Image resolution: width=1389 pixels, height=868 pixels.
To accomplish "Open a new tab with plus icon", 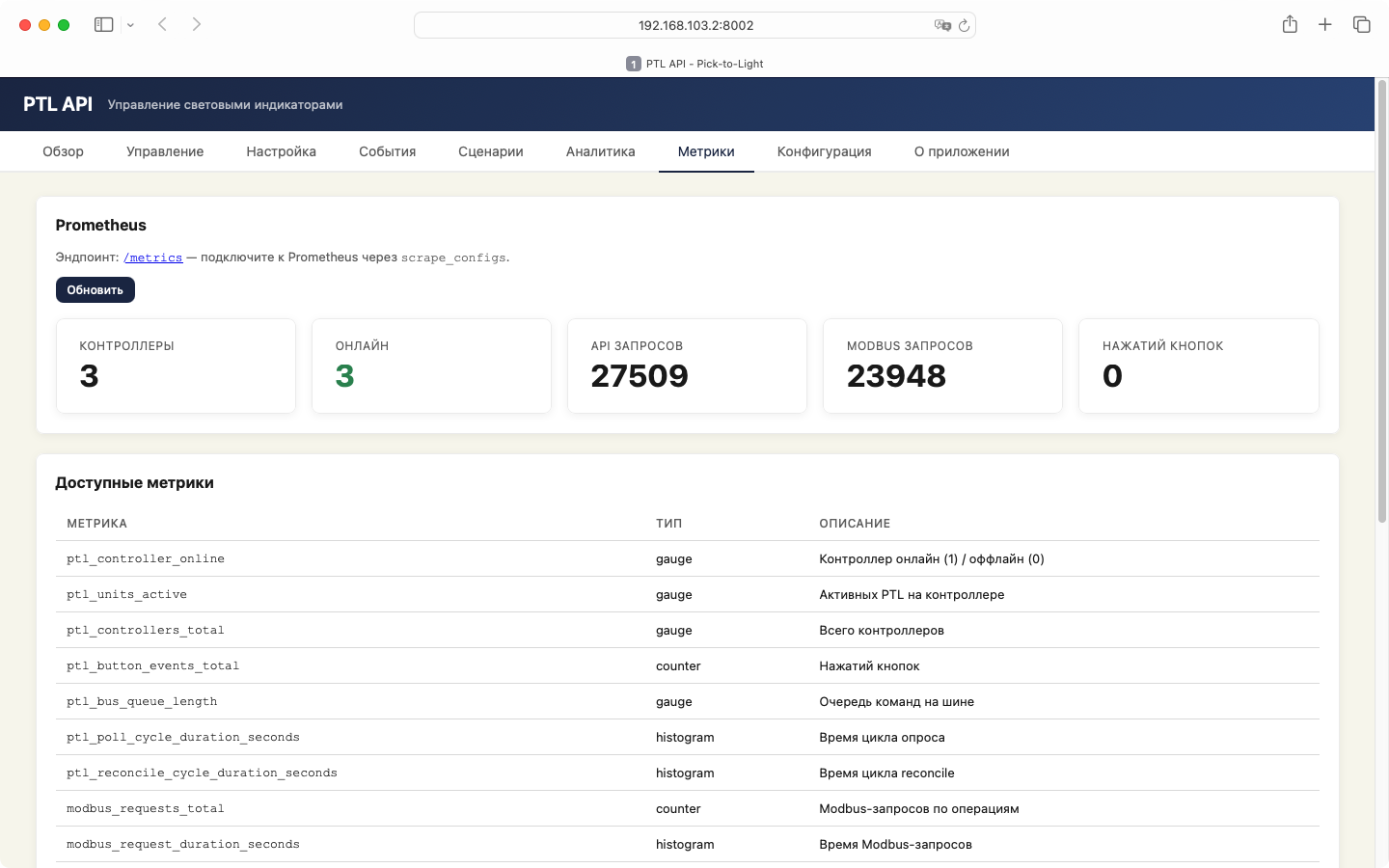I will (1325, 25).
